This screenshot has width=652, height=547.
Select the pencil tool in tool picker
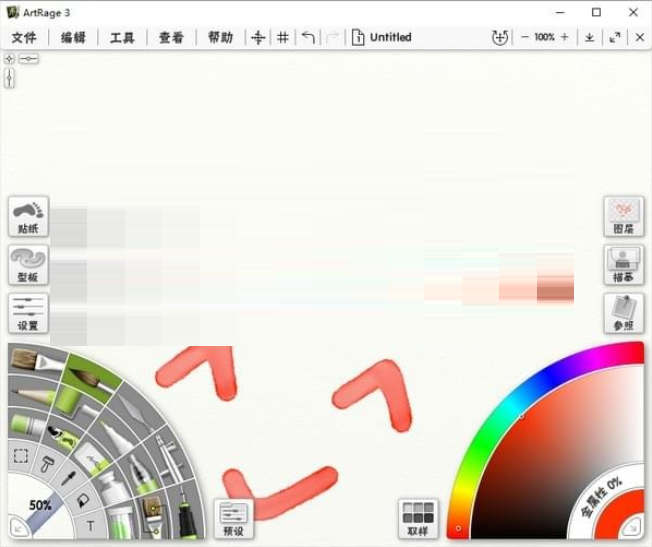[x=32, y=397]
